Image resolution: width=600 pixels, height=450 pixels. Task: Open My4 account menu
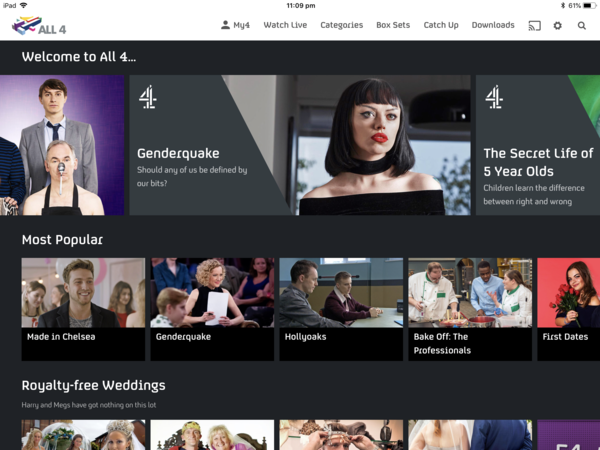click(x=235, y=25)
